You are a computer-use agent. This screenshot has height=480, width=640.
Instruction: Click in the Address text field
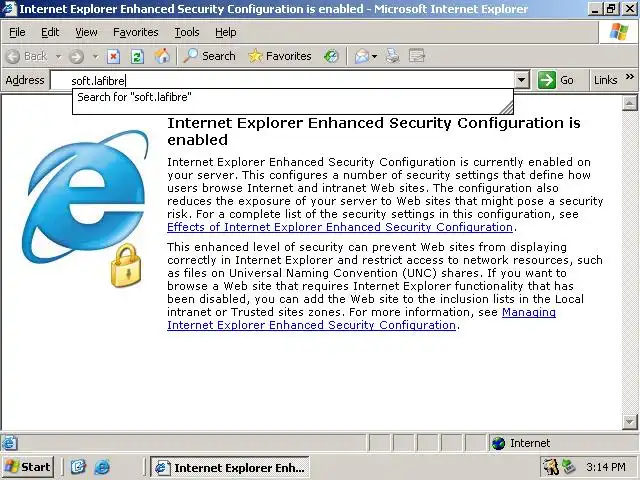coord(282,80)
